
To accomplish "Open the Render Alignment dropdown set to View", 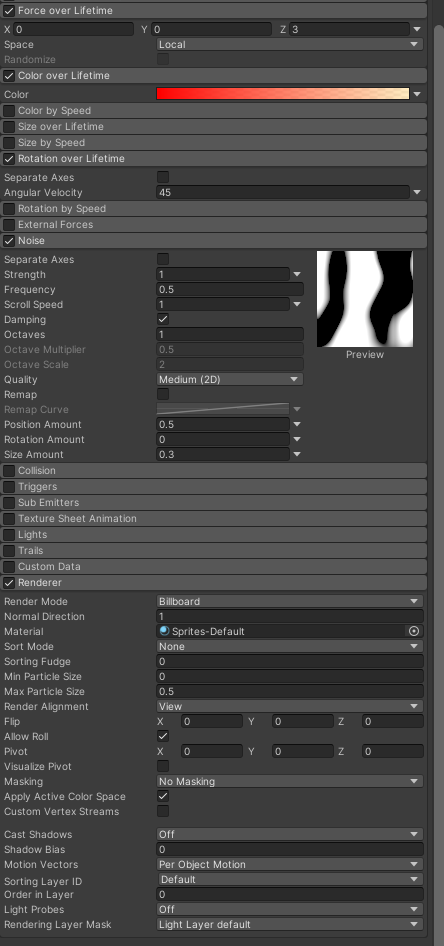I will point(290,706).
